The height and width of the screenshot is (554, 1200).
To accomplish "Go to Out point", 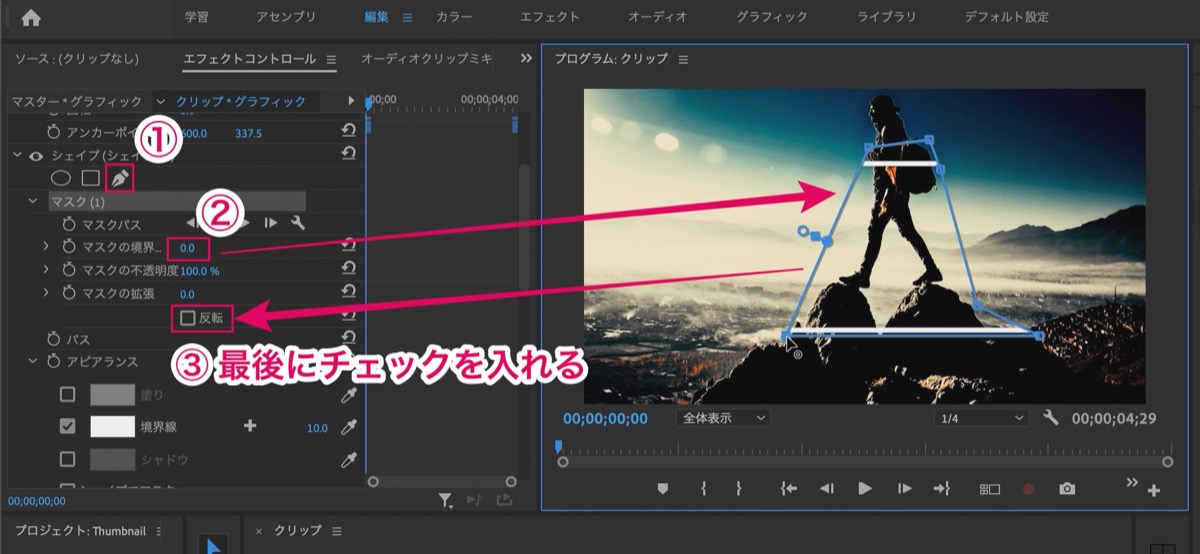I will click(941, 488).
